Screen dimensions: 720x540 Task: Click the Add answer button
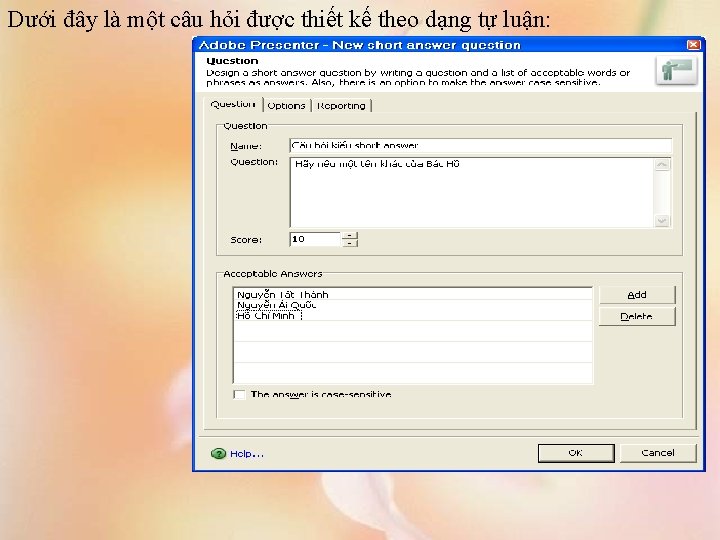[637, 295]
